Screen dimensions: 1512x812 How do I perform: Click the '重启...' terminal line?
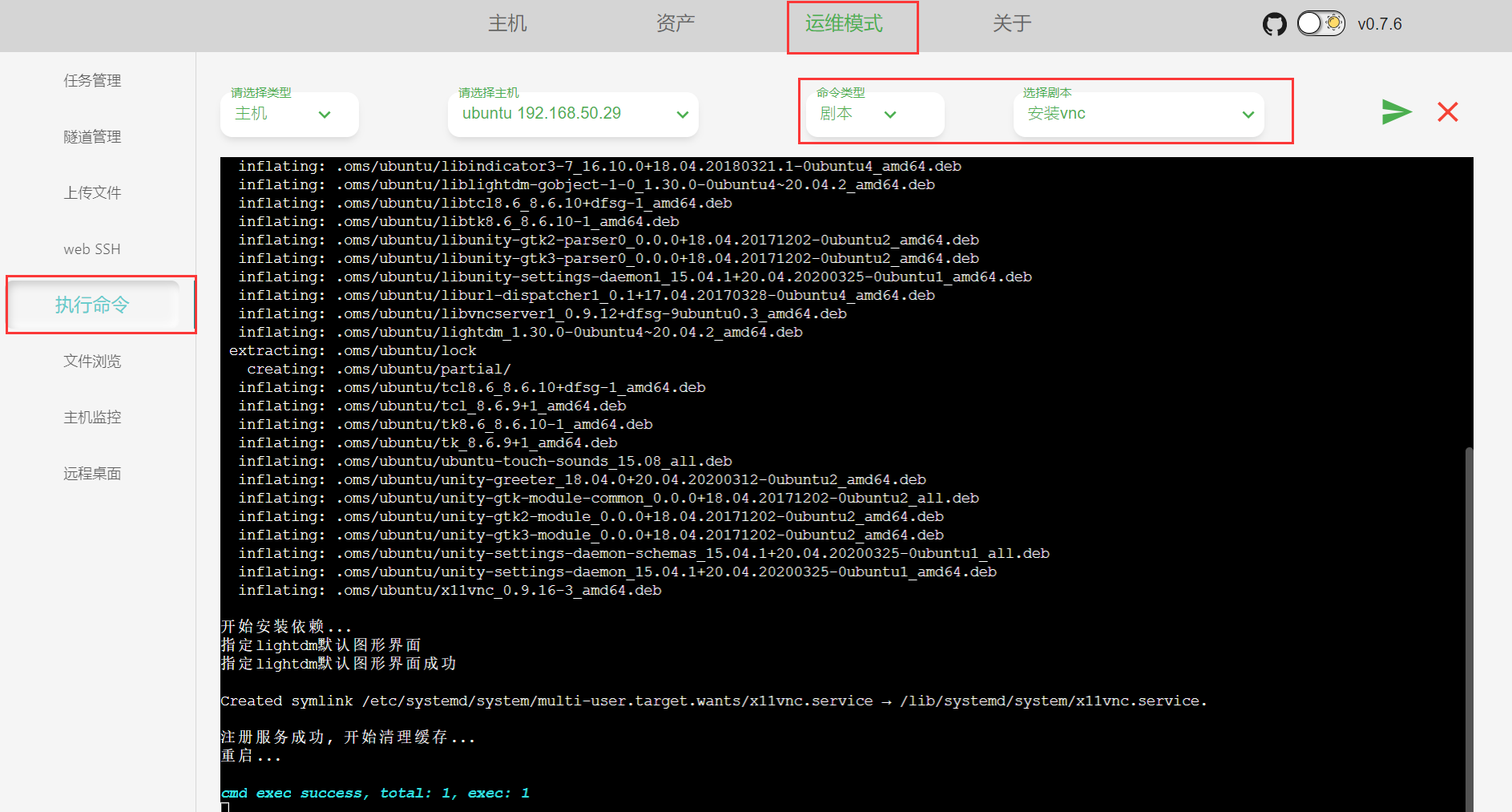(251, 755)
